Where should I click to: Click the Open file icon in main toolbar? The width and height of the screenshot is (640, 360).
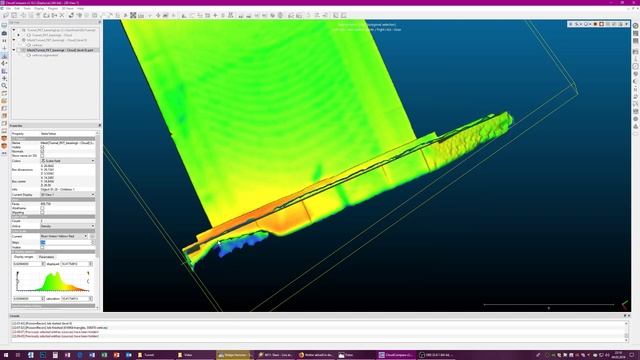point(6,15)
